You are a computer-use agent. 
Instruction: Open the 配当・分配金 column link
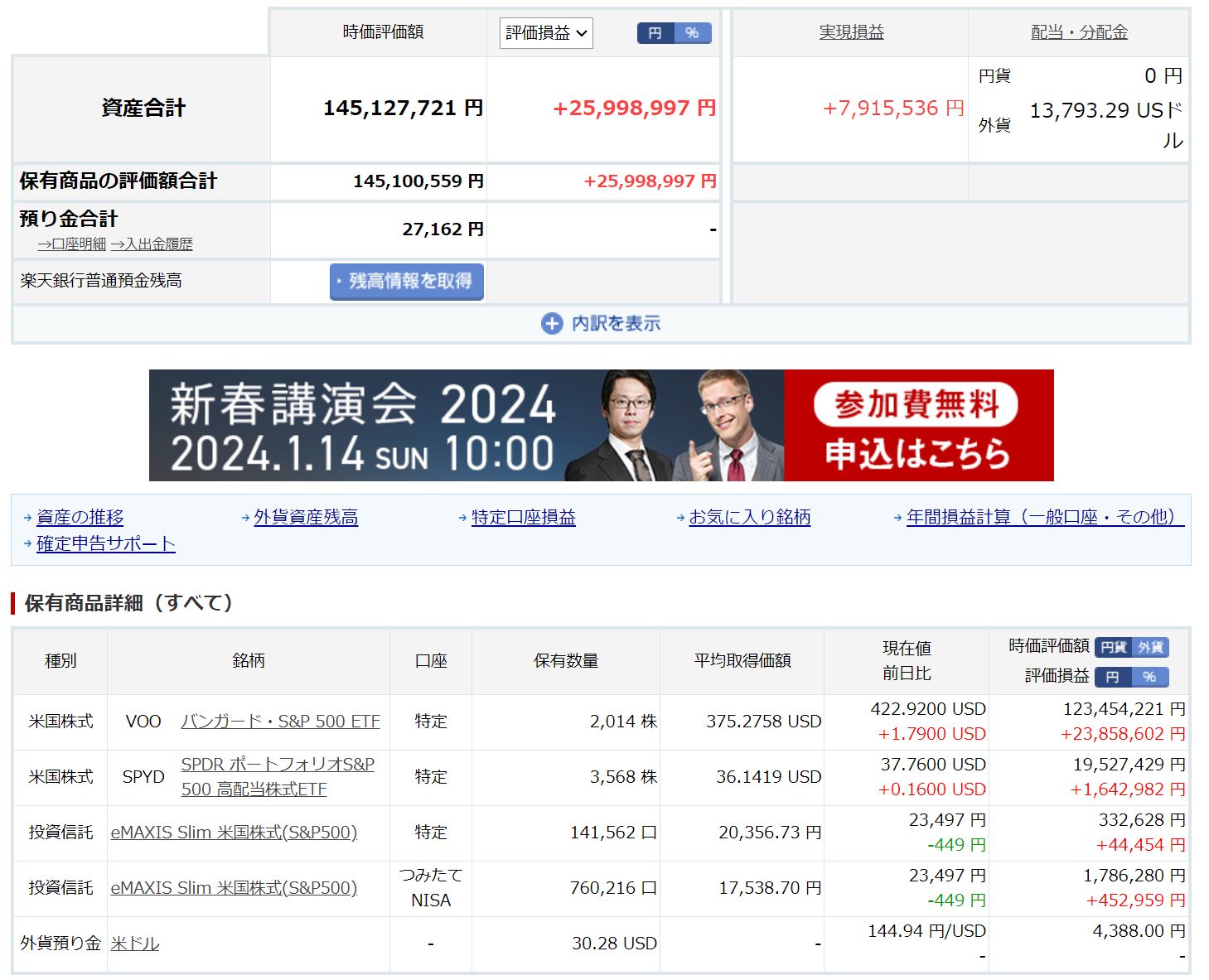click(x=1079, y=32)
